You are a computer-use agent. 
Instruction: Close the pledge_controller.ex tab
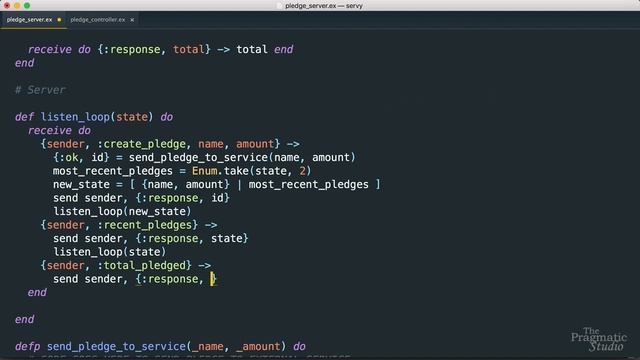[132, 20]
